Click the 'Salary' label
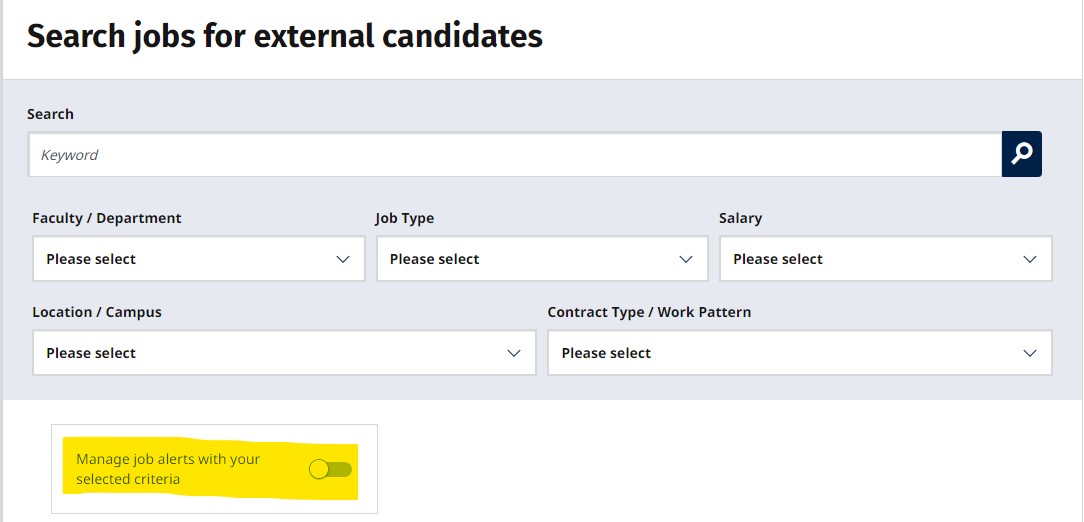The height and width of the screenshot is (522, 1084). point(740,218)
